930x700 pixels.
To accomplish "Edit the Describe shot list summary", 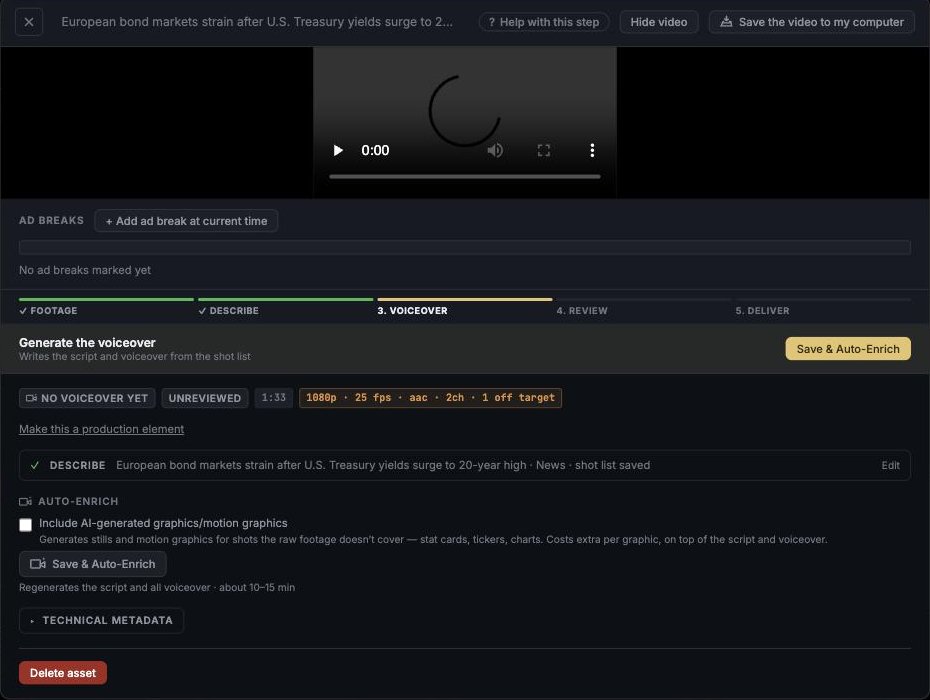I will click(x=890, y=465).
